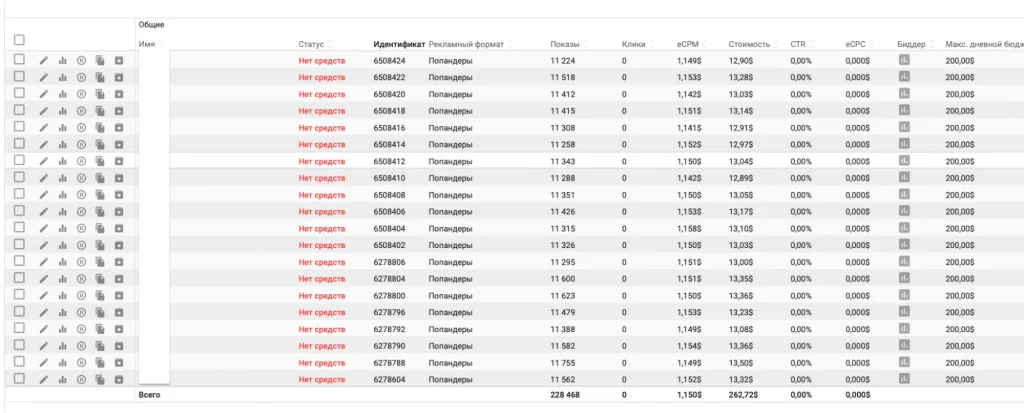Sort table by Идентификатор column header
Screen dimensions: 1024x413
pos(399,44)
